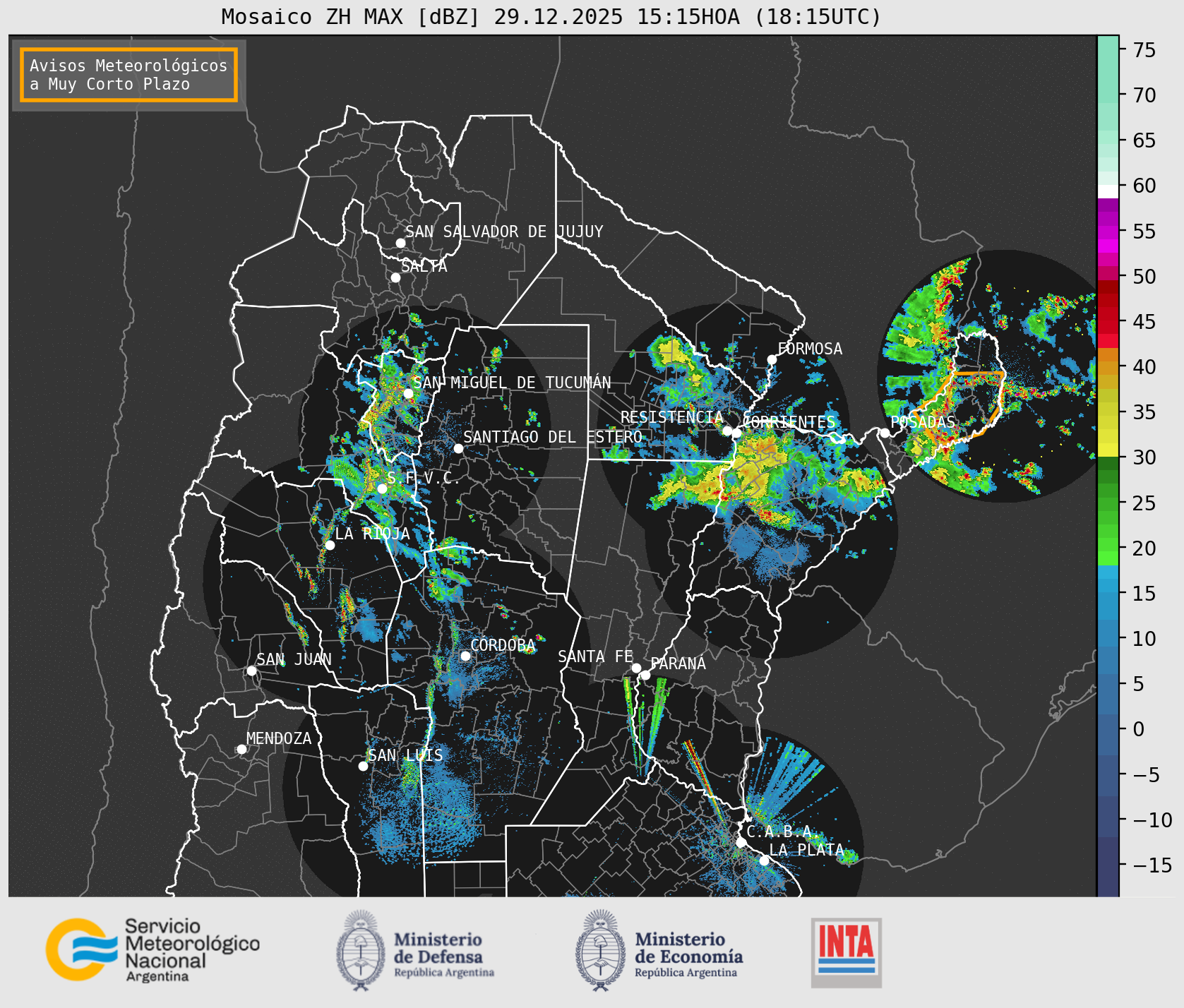
Task: Click the orange 40 dBZ color band
Action: [1108, 367]
